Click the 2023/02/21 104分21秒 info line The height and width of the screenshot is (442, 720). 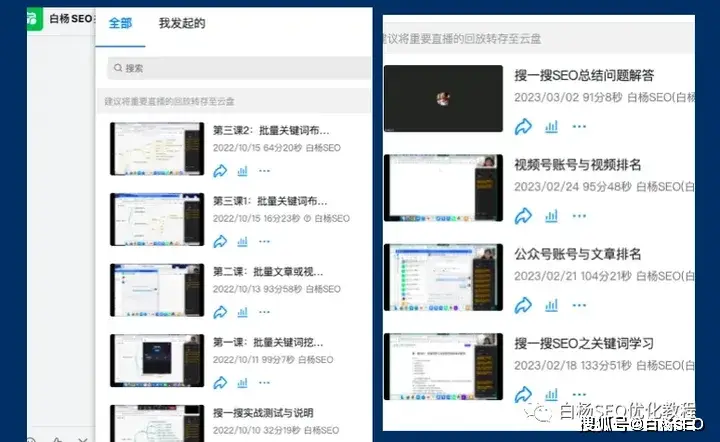(604, 276)
